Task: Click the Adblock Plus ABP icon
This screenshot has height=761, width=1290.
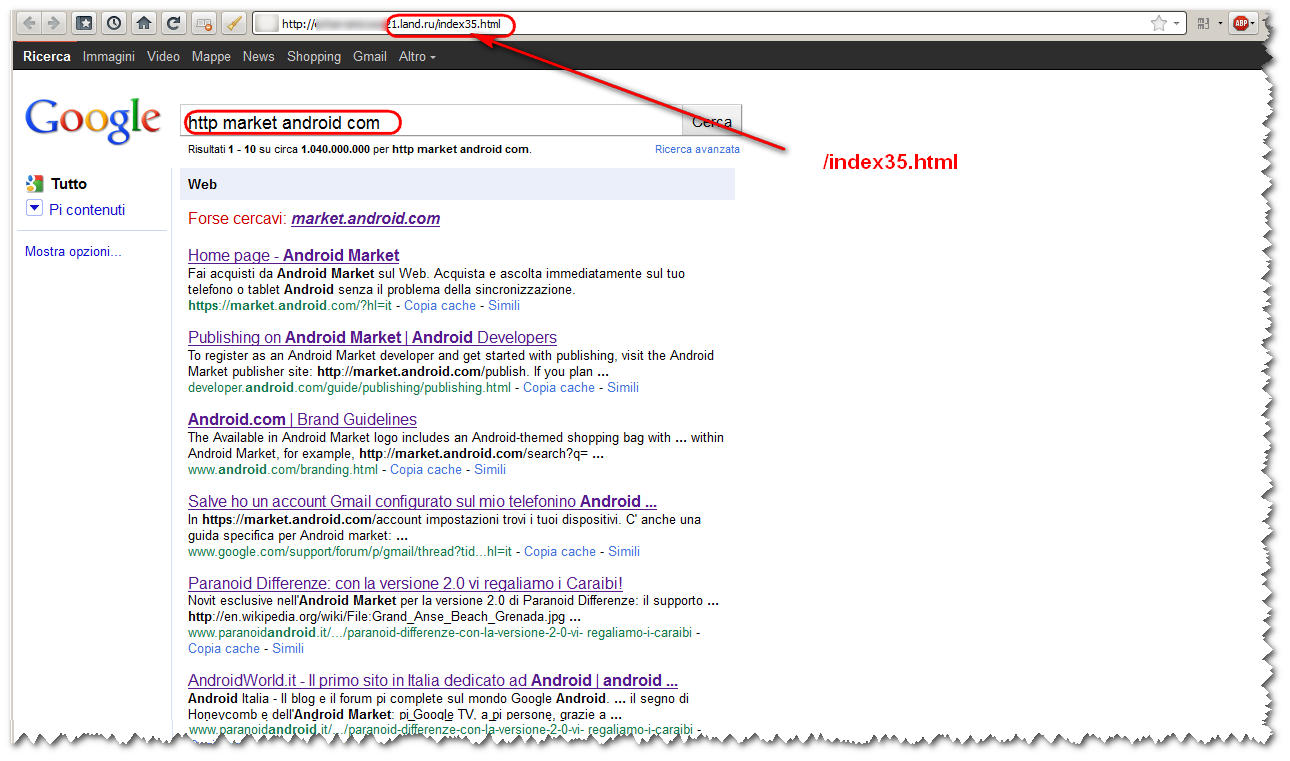Action: click(x=1241, y=23)
